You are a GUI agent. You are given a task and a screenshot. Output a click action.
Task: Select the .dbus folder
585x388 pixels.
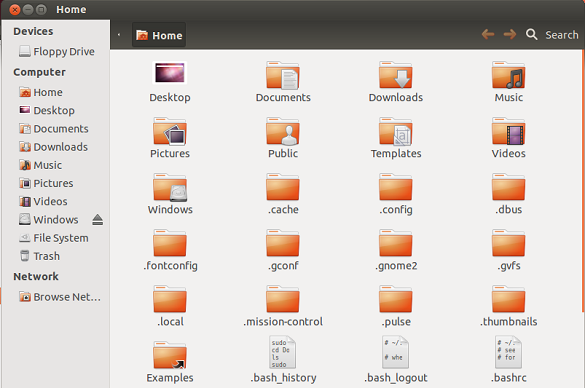click(509, 187)
